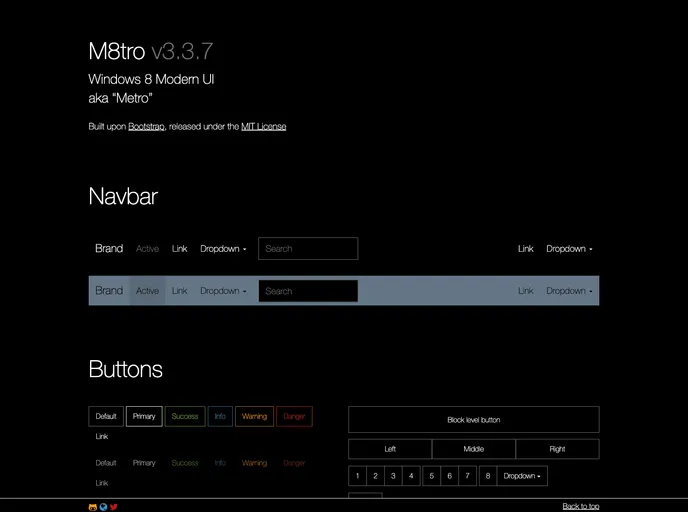Open the Dropdown button after number 8
The width and height of the screenshot is (688, 512).
tap(522, 476)
